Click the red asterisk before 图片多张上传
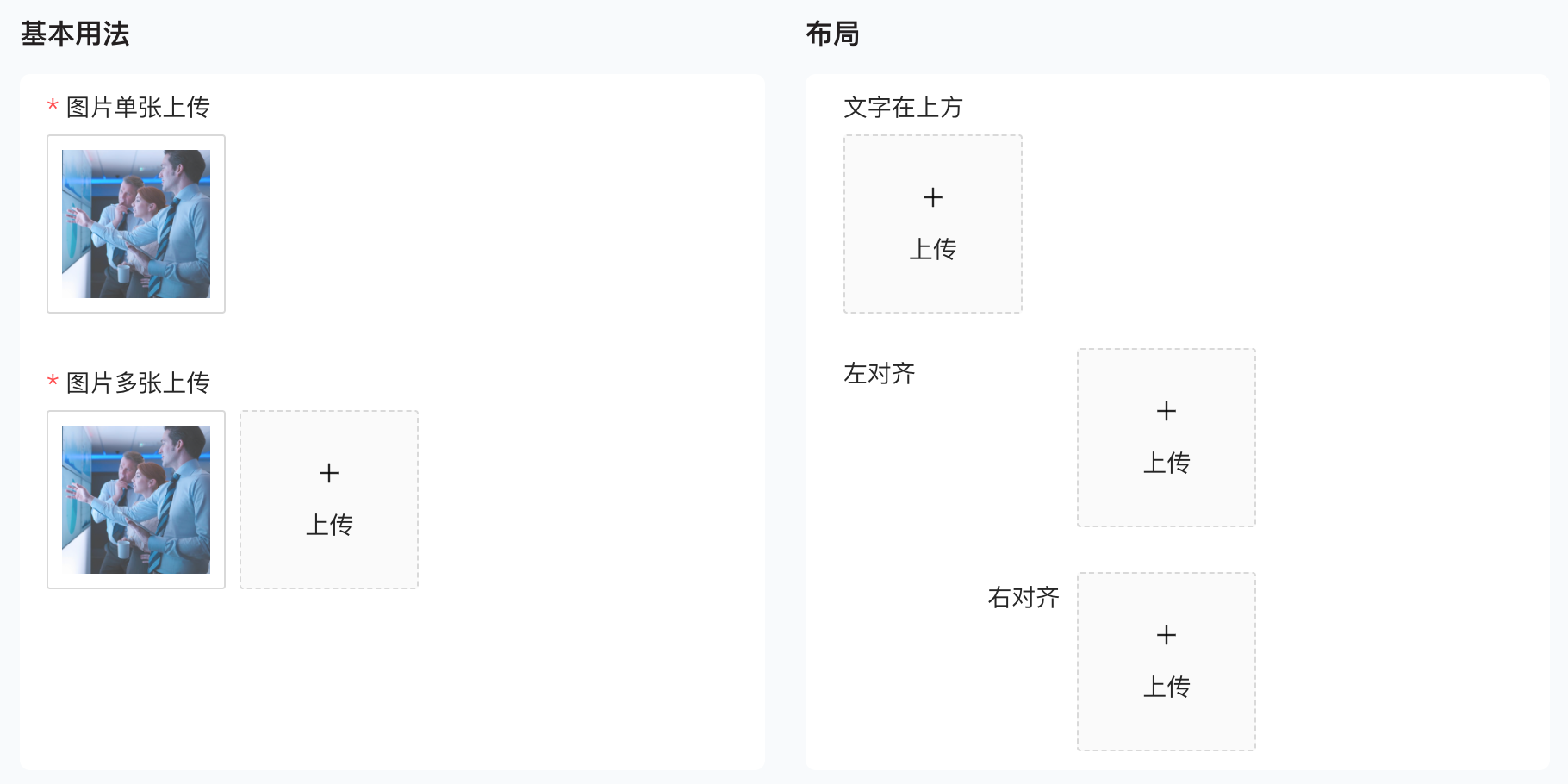The image size is (1568, 784). pos(53,382)
